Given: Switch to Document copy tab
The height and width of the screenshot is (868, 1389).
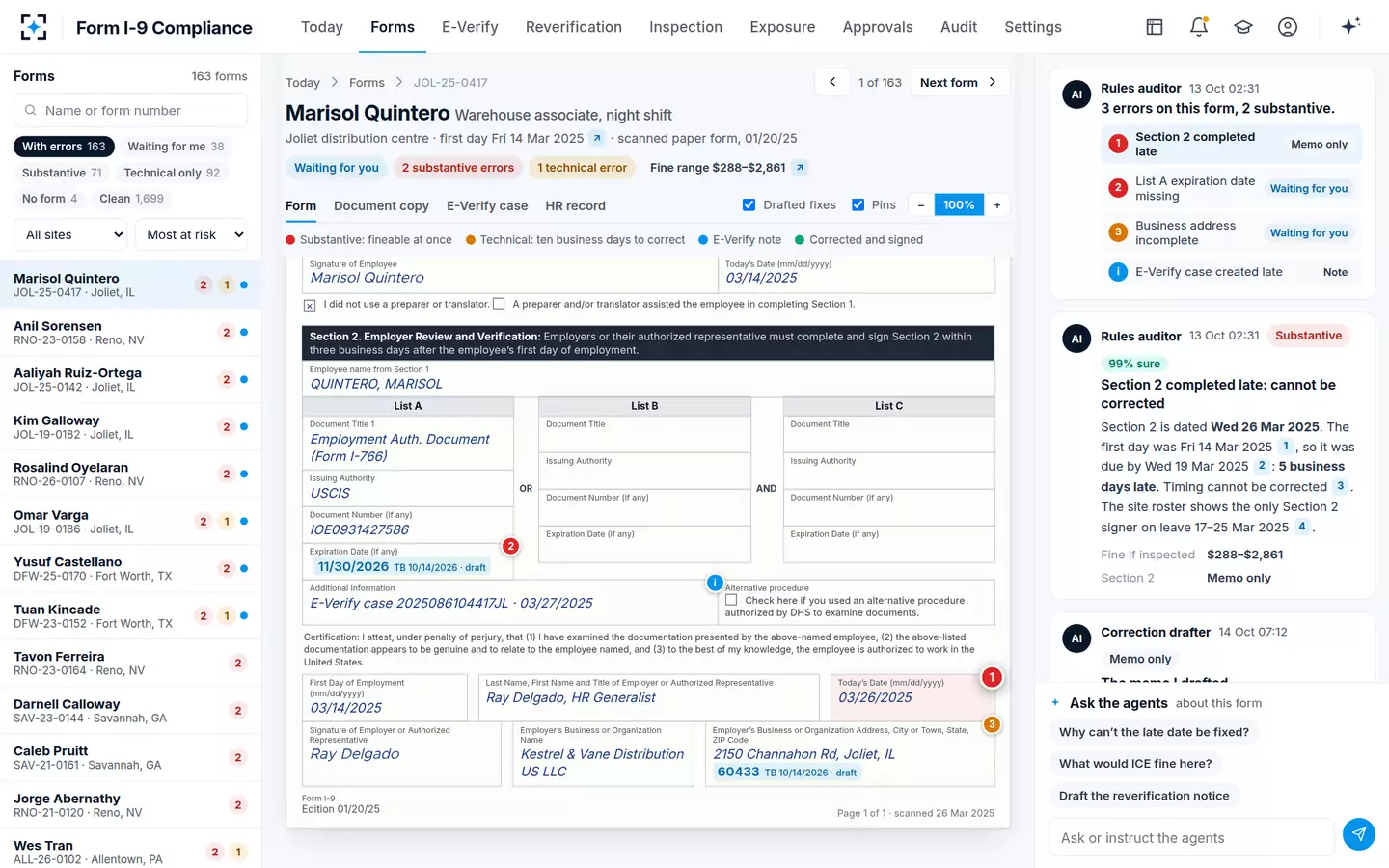Looking at the screenshot, I should point(381,205).
